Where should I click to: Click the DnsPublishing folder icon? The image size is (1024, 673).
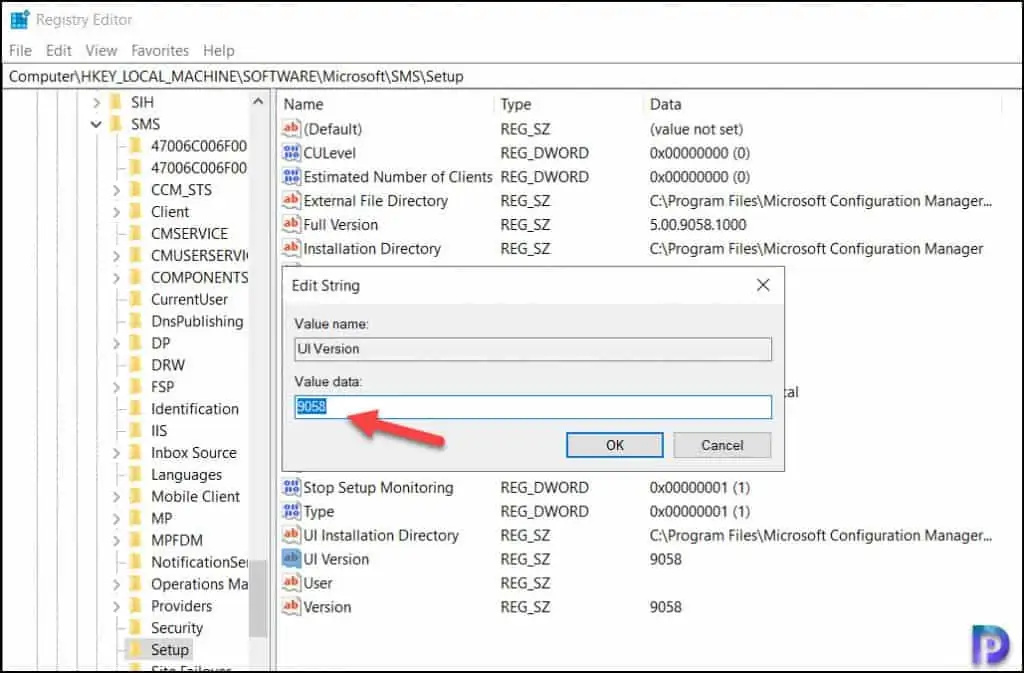pyautogui.click(x=136, y=321)
